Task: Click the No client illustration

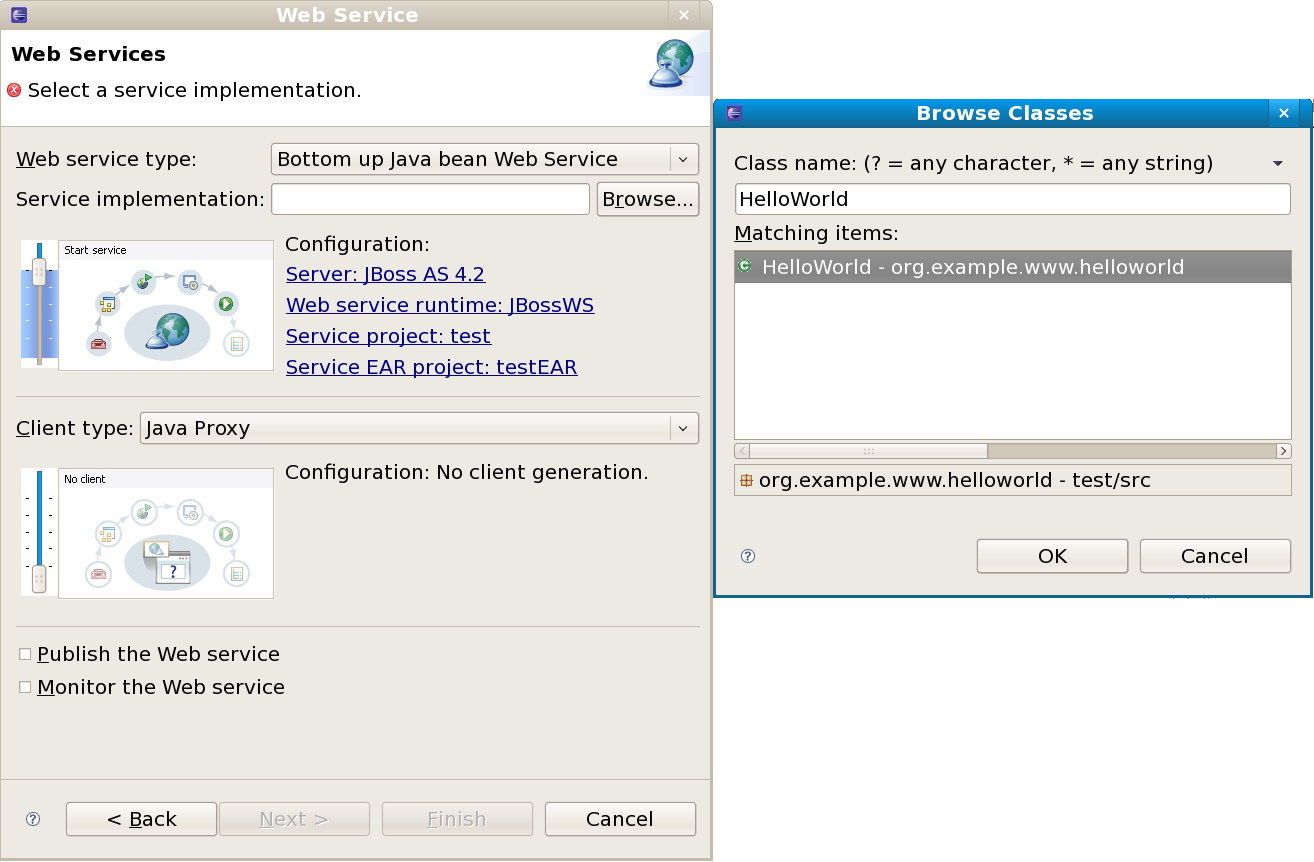Action: (166, 532)
